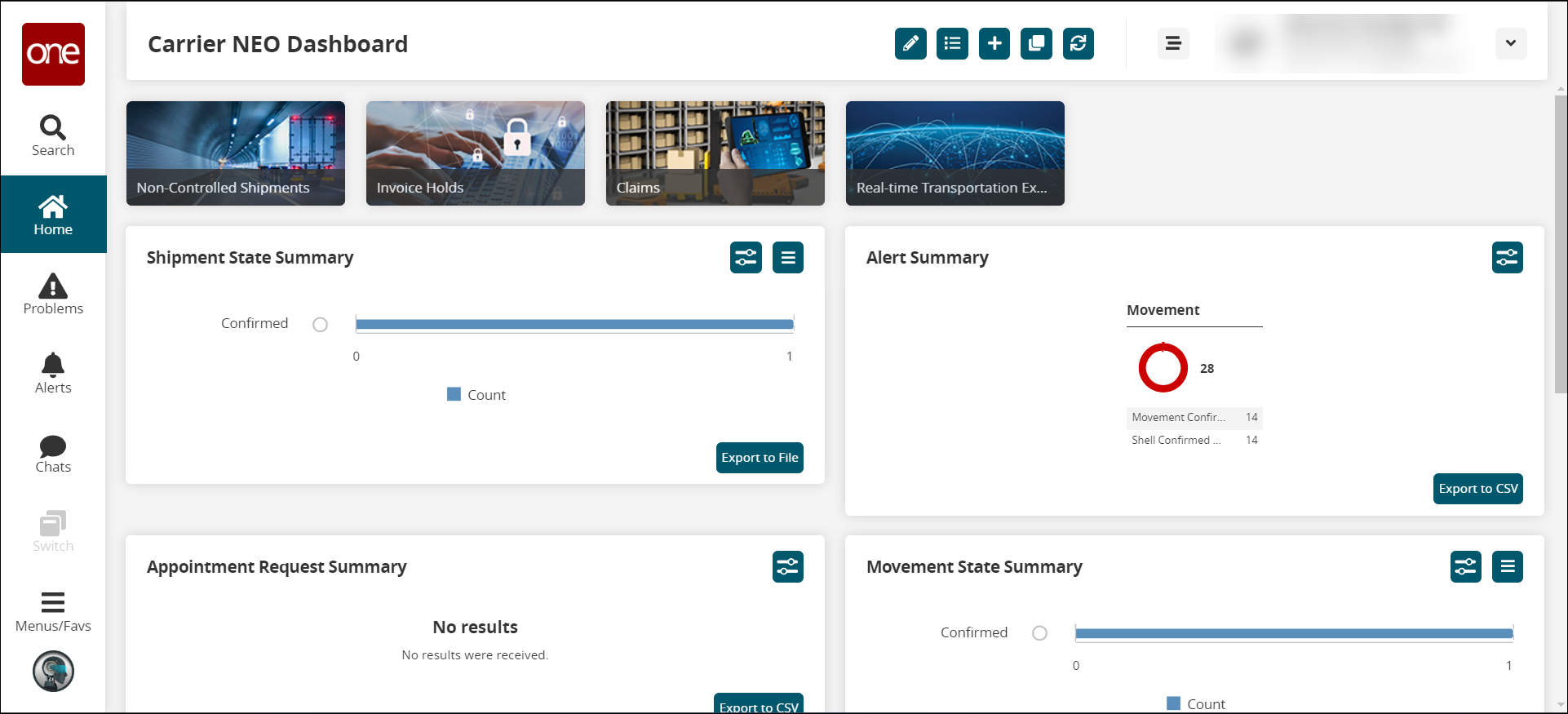Select Confirmed radio in Shipment State Summary

tap(320, 325)
